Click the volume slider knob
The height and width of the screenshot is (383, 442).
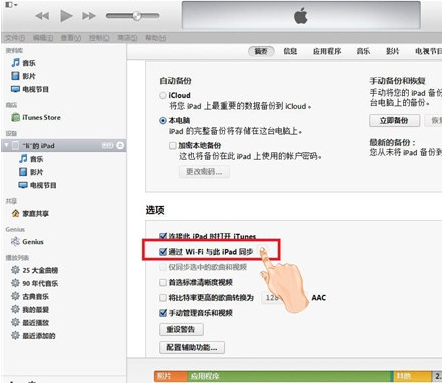[137, 16]
